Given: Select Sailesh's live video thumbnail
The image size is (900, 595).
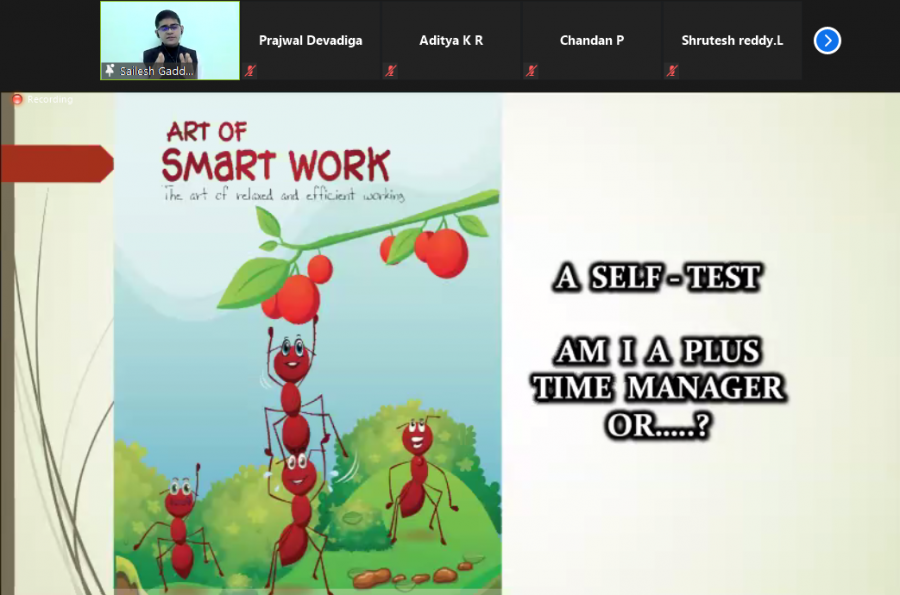Looking at the screenshot, I should [x=170, y=35].
